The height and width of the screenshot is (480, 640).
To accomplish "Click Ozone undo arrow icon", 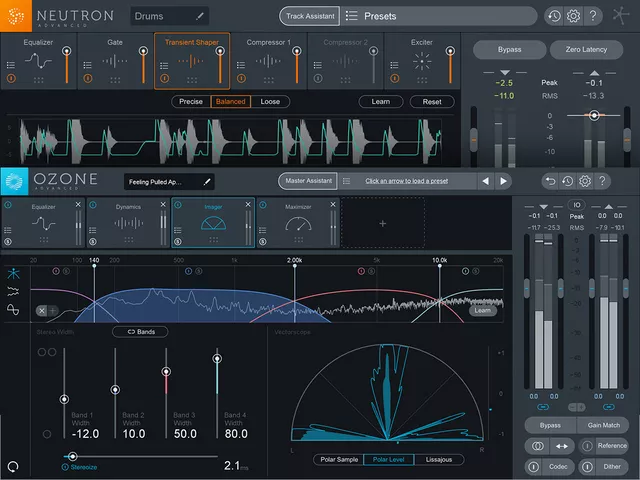I will tap(550, 181).
